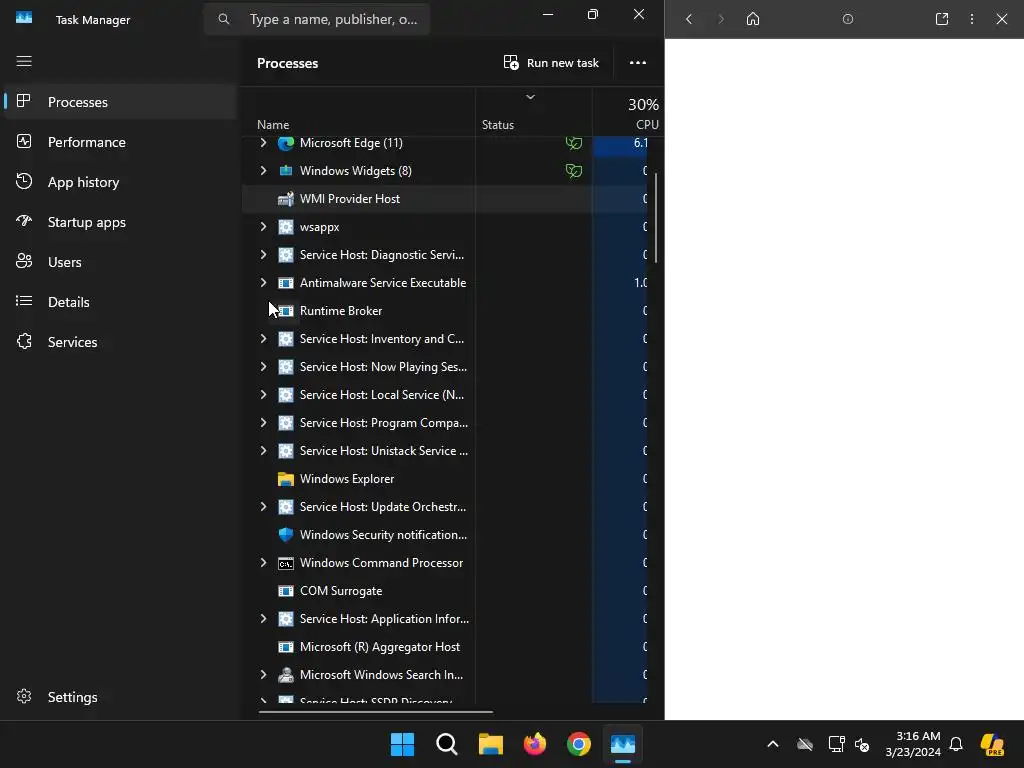
Task: Open Google Chrome from the taskbar
Action: click(579, 744)
